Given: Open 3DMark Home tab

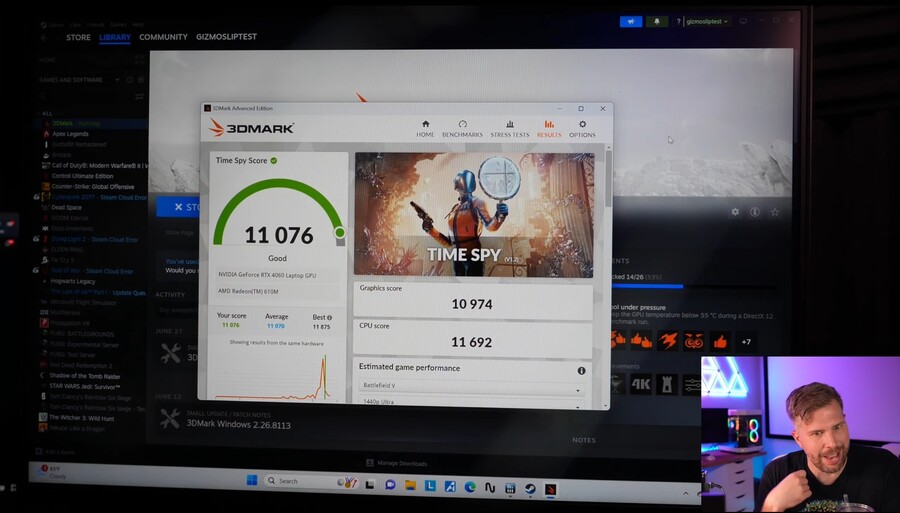Looking at the screenshot, I should click(425, 129).
